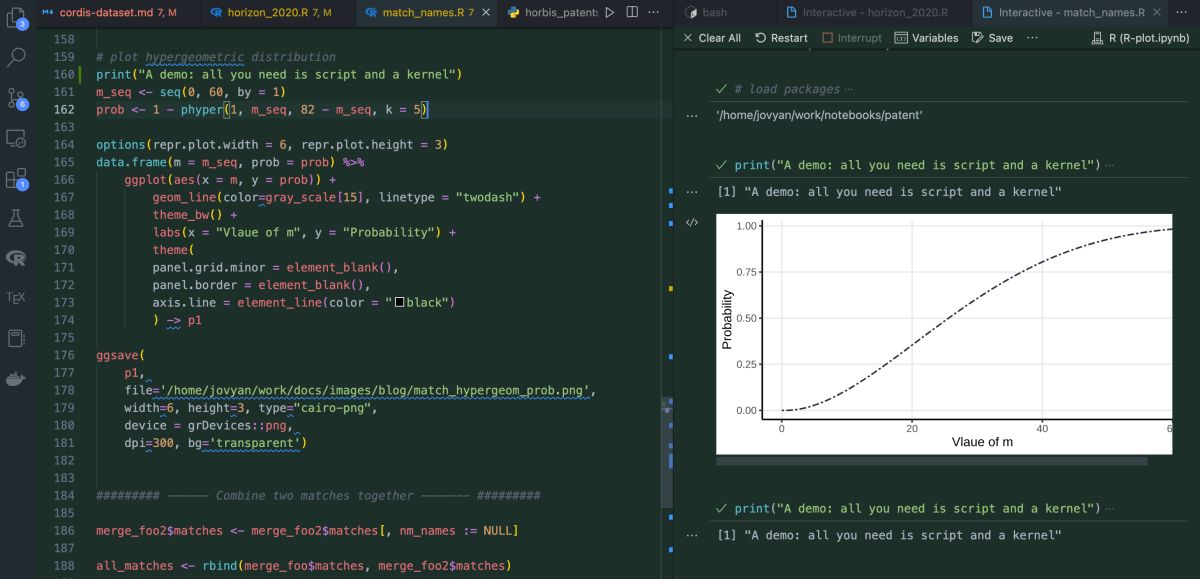Expand first print demo cell ellipsis
This screenshot has height=579, width=1200.
tap(1110, 165)
